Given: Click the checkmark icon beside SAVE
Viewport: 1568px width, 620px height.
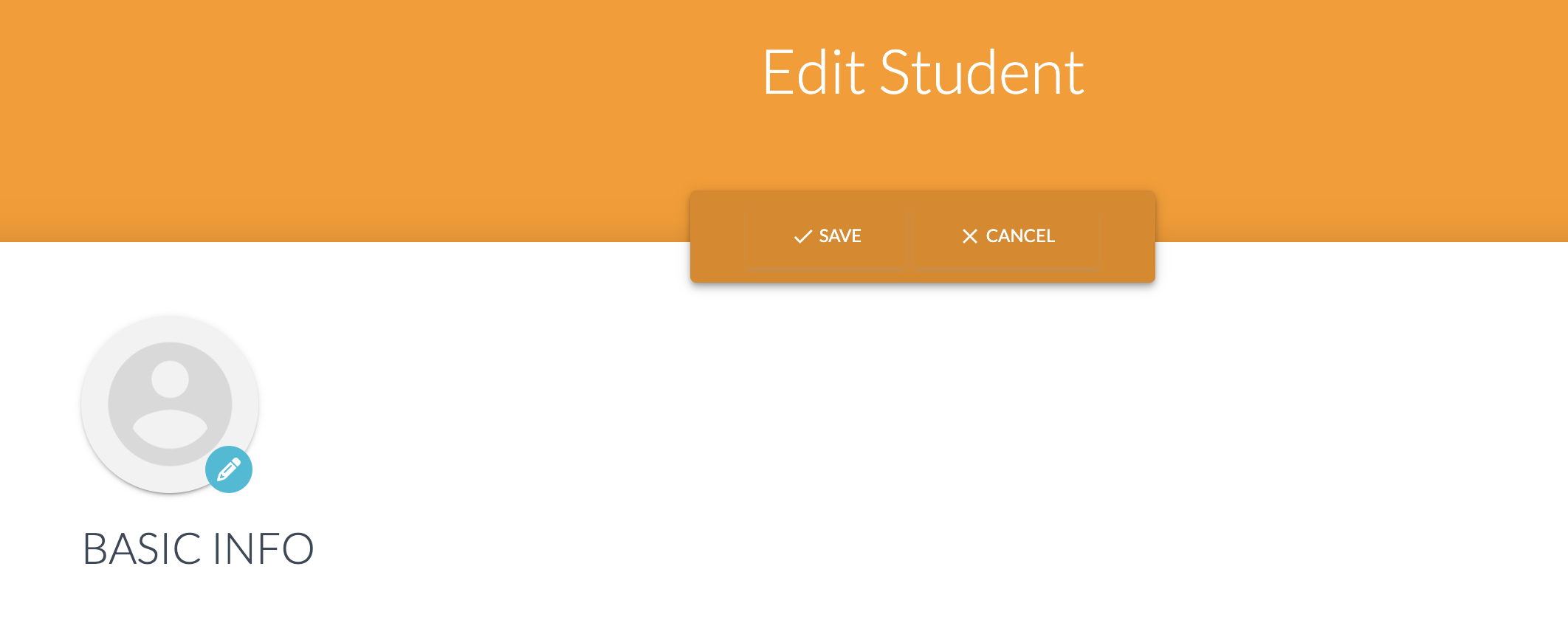Looking at the screenshot, I should [x=802, y=237].
